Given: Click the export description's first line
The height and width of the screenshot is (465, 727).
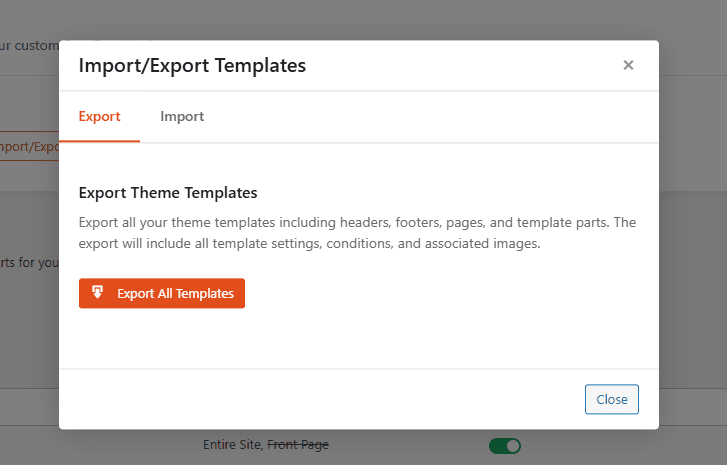Looking at the screenshot, I should point(357,222).
